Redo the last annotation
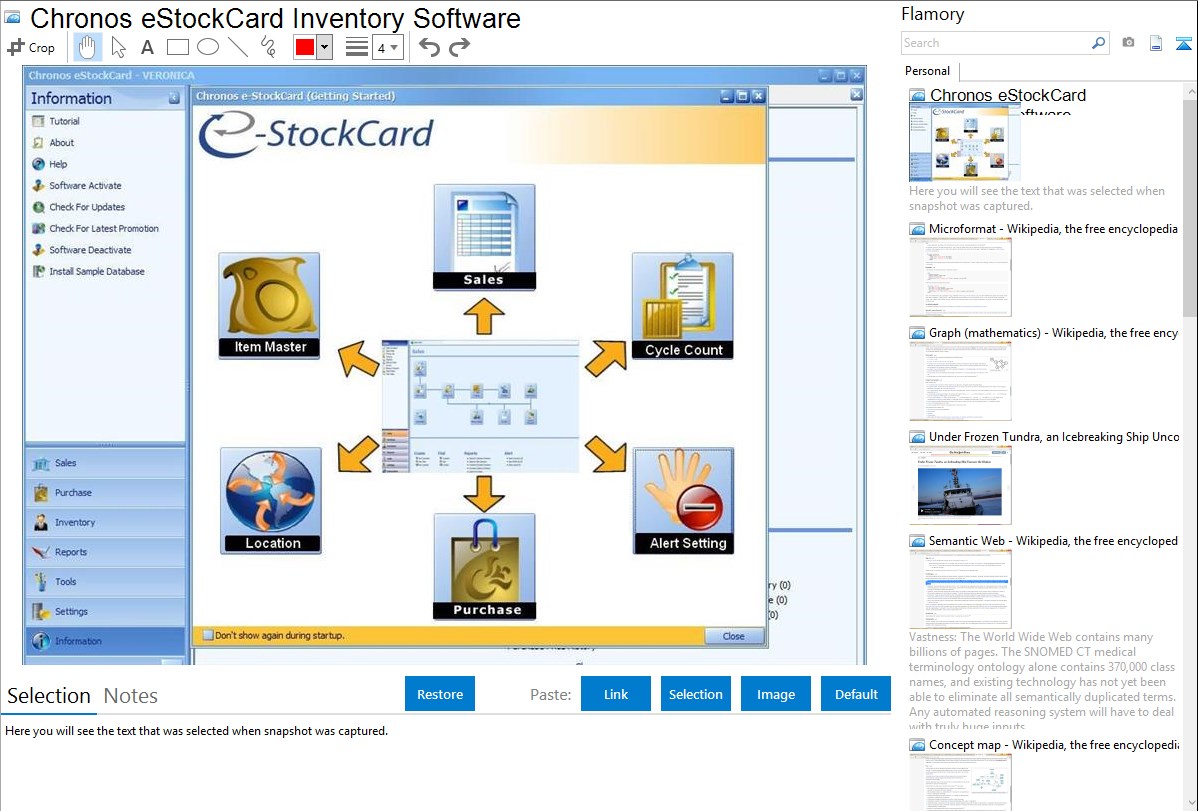The height and width of the screenshot is (811, 1198). 459,47
